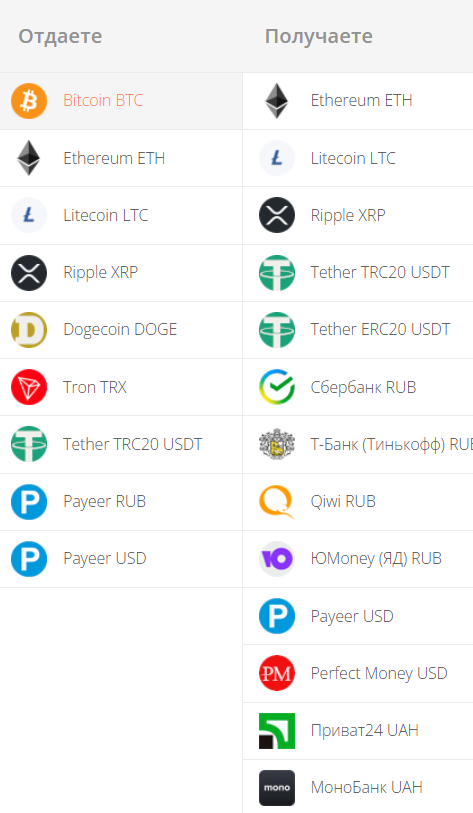Select Litecoin LTC in the Получаете column
Image resolution: width=473 pixels, height=813 pixels.
pos(358,158)
